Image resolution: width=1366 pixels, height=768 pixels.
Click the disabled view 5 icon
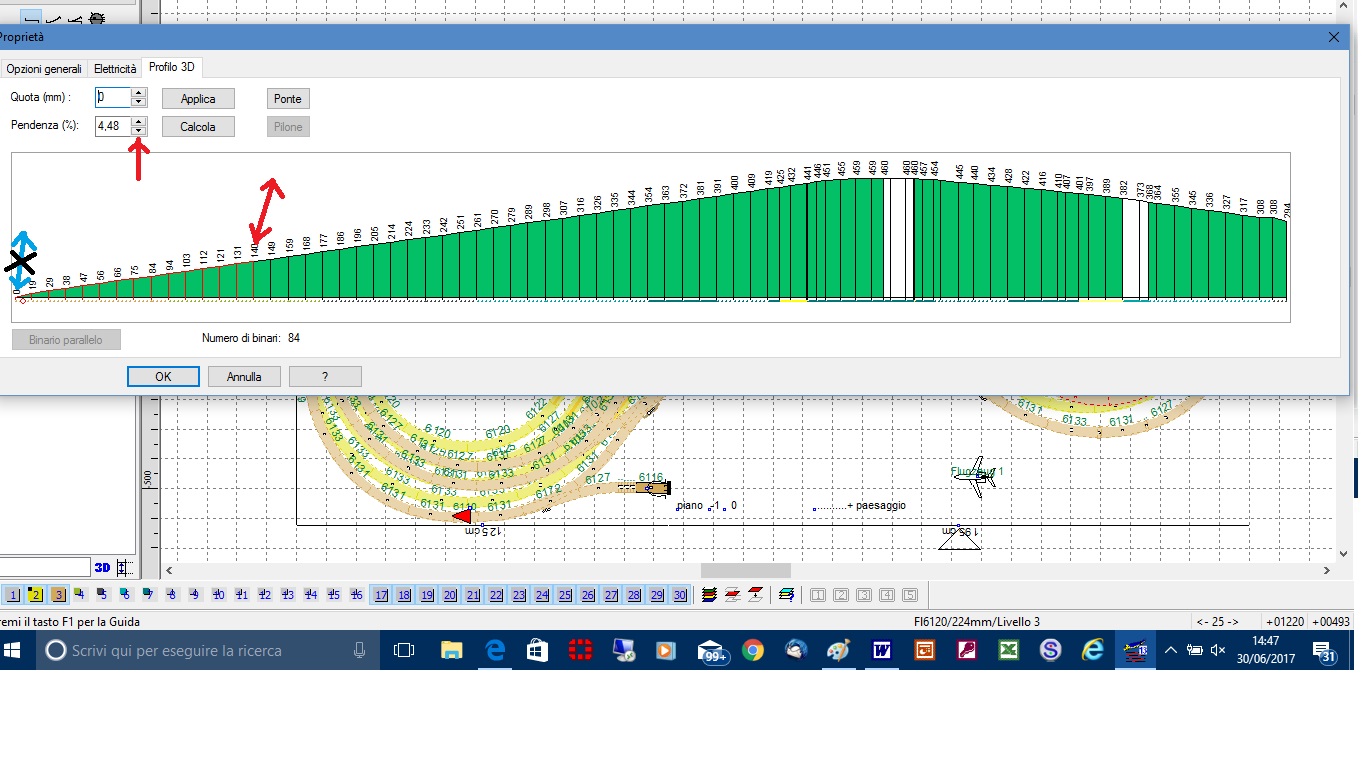(x=910, y=595)
